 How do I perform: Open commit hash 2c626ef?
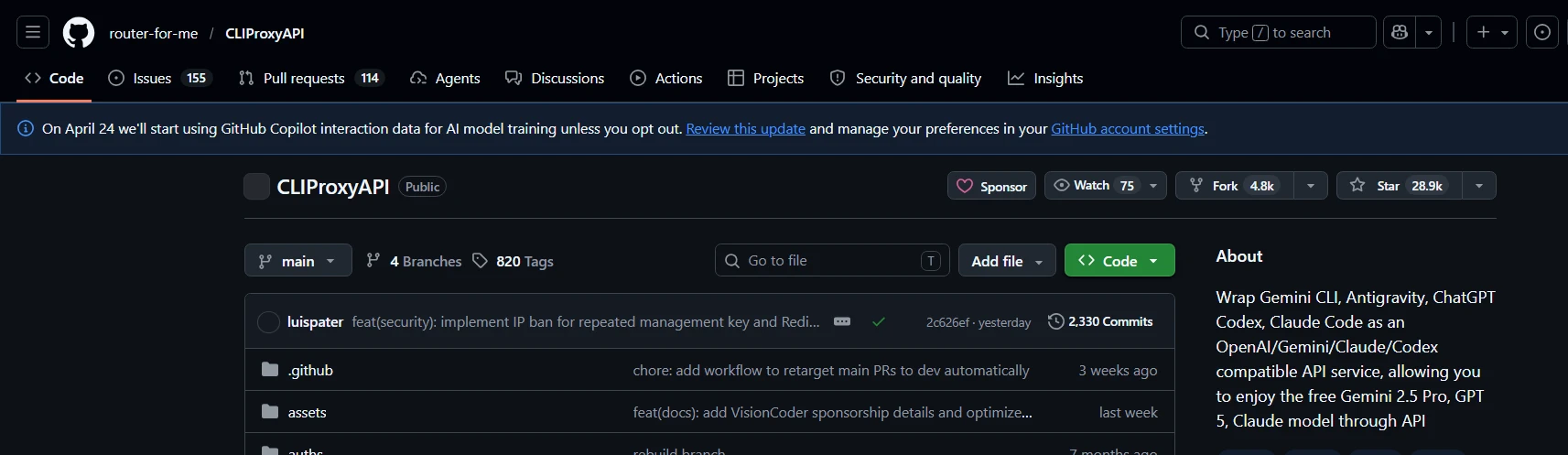pos(947,322)
